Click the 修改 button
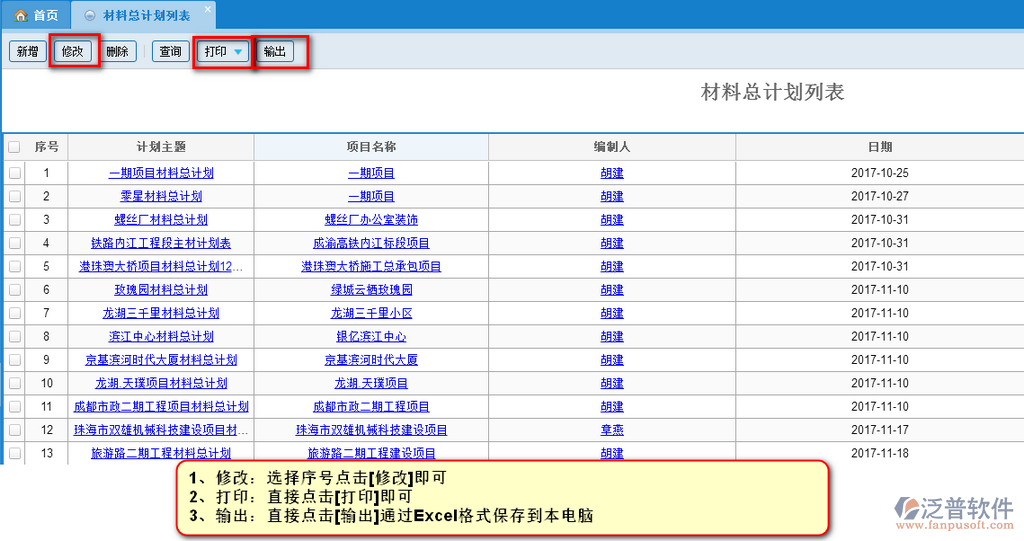 tap(73, 51)
